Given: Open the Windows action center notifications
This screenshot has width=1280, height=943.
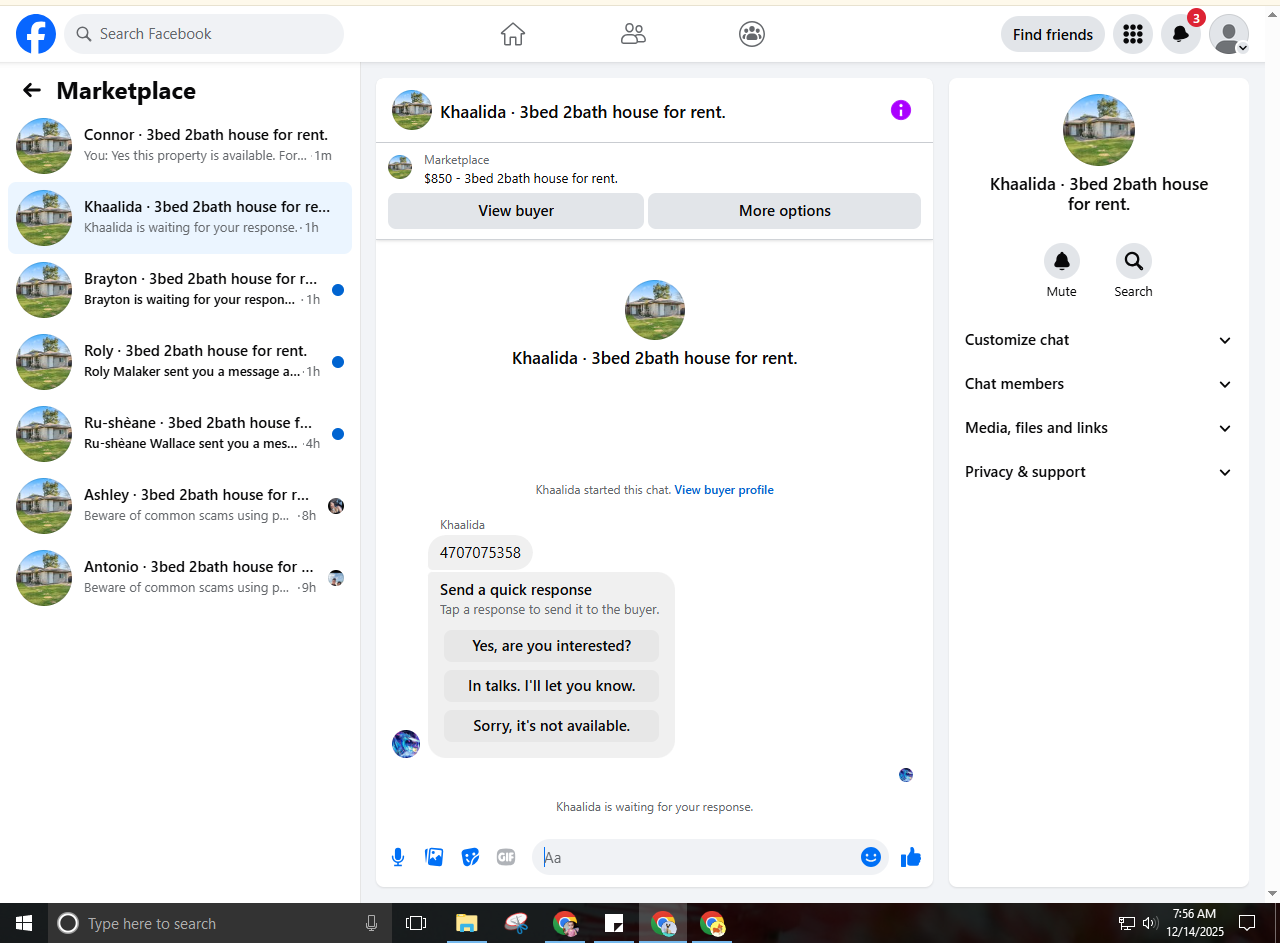Looking at the screenshot, I should [x=1247, y=923].
